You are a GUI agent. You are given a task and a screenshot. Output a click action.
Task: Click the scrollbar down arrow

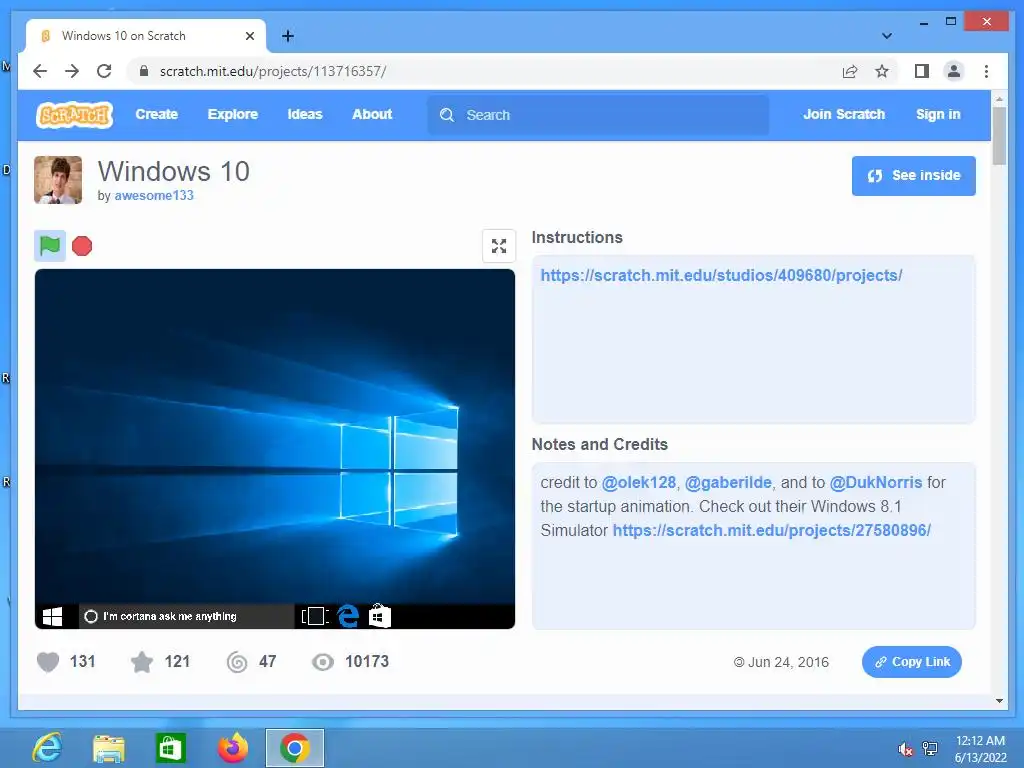[999, 701]
